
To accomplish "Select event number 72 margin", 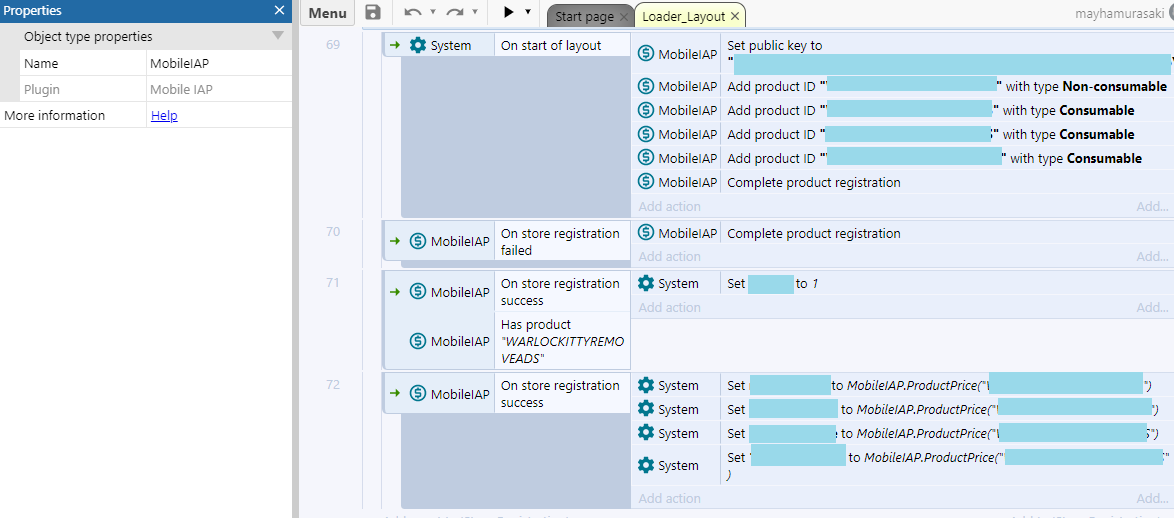I will (x=332, y=385).
